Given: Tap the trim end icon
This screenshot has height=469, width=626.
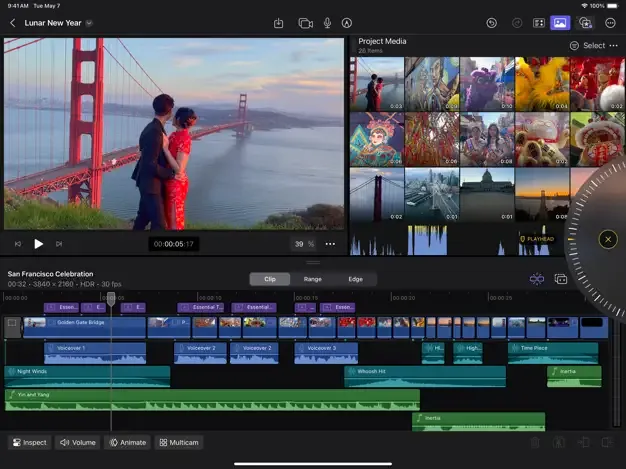Looking at the screenshot, I should click(x=607, y=442).
